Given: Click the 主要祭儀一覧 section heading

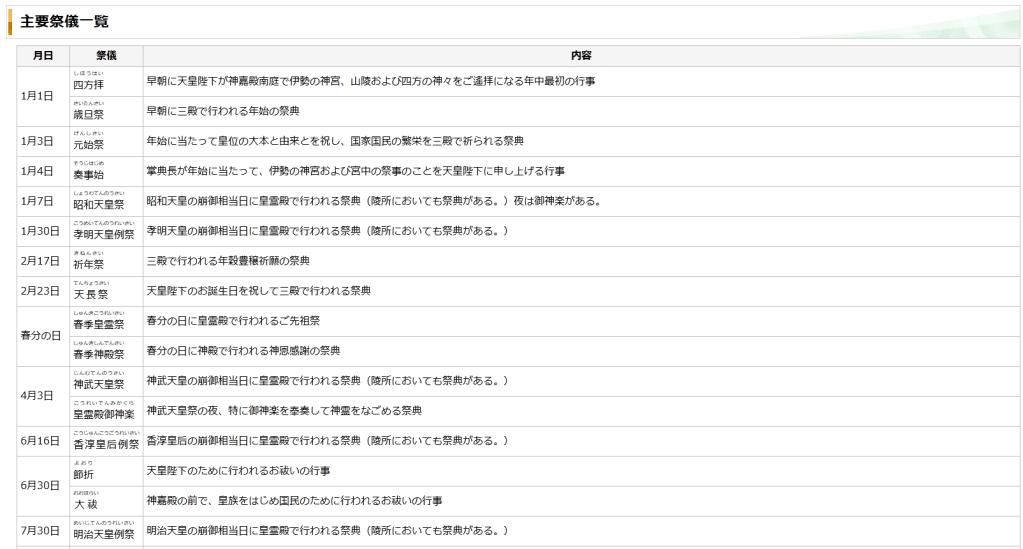Looking at the screenshot, I should click(x=65, y=21).
